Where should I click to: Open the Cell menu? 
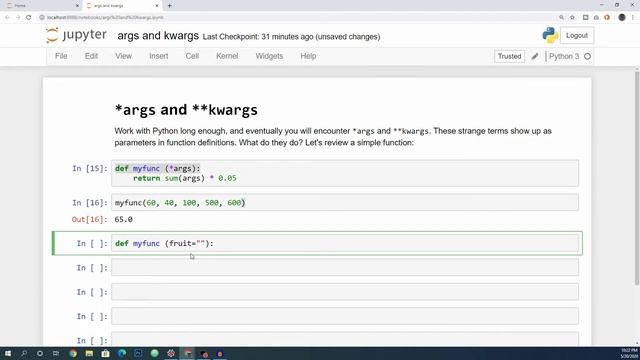(192, 56)
